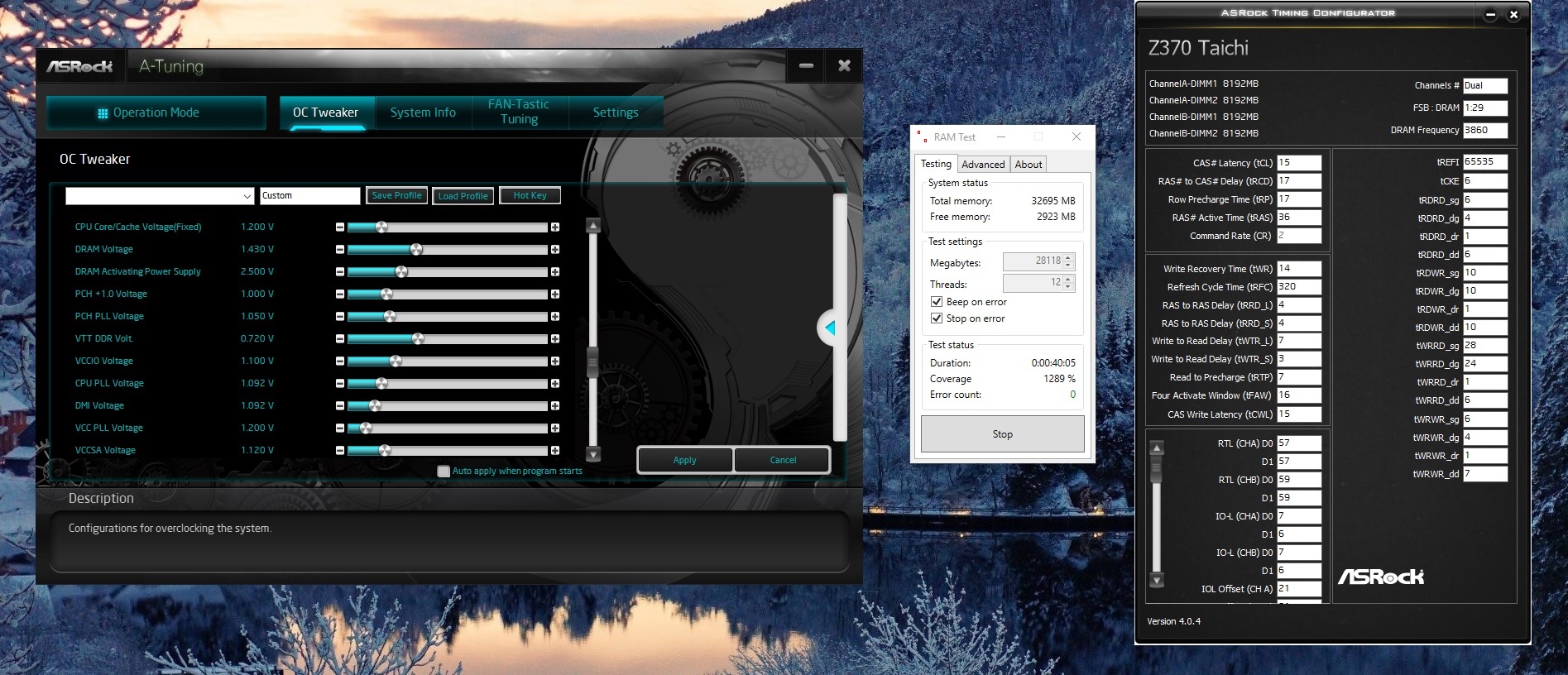Viewport: 1568px width, 675px height.
Task: Increase VCC PLL Voltage plus icon
Action: point(555,428)
